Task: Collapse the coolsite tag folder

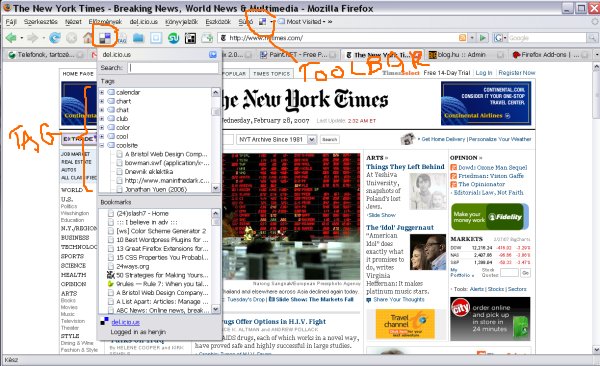Action: pyautogui.click(x=102, y=145)
